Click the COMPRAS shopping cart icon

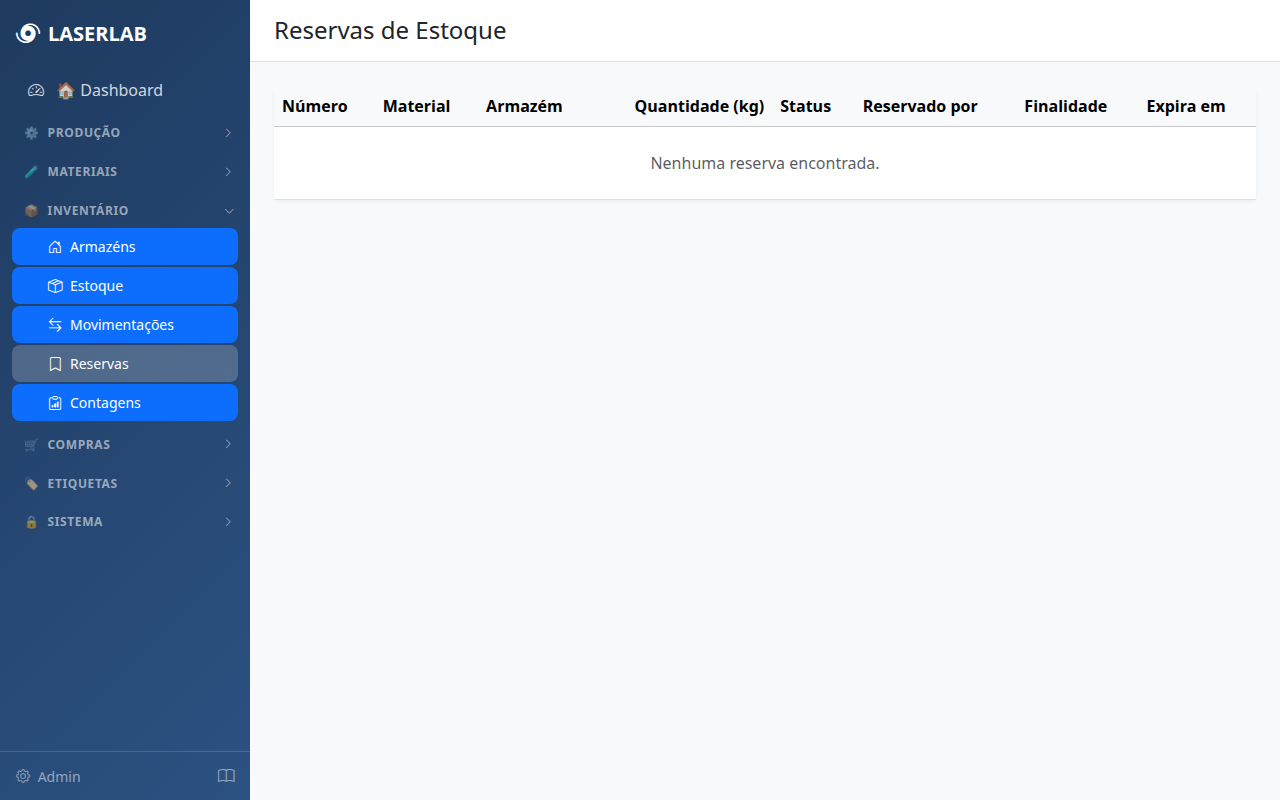[31, 444]
